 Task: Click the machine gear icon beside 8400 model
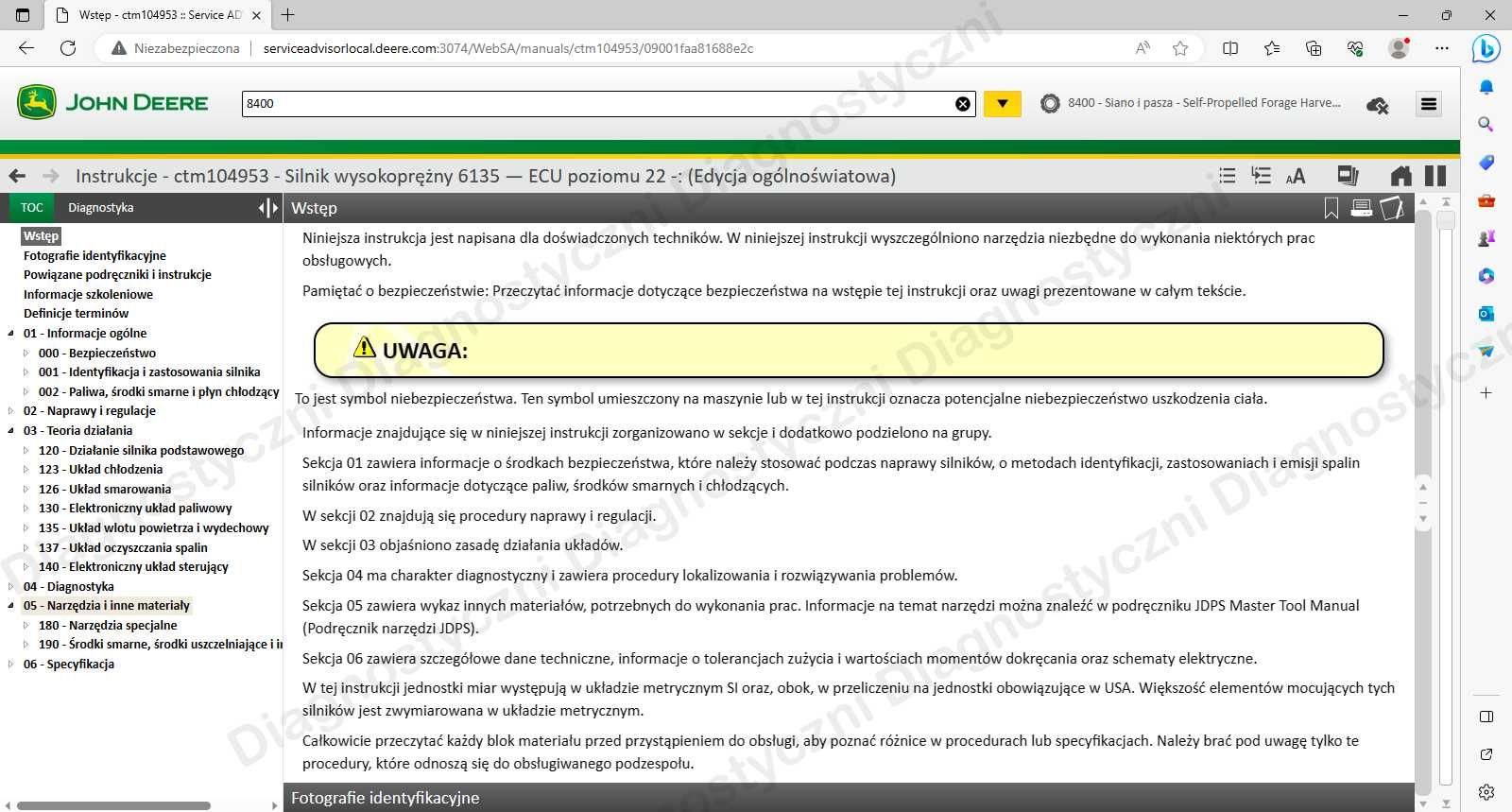(1050, 104)
